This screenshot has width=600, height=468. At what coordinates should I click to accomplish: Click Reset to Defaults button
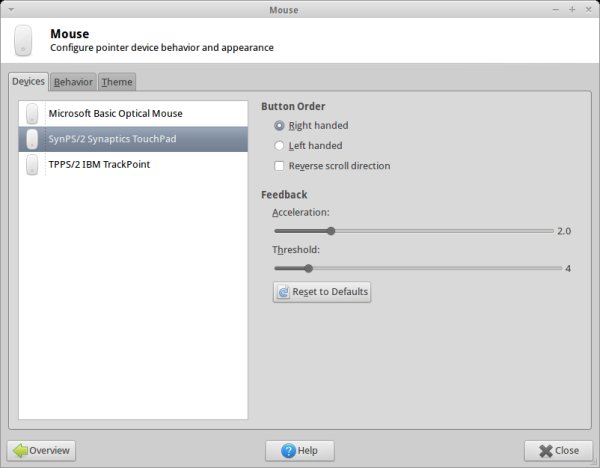pyautogui.click(x=322, y=292)
